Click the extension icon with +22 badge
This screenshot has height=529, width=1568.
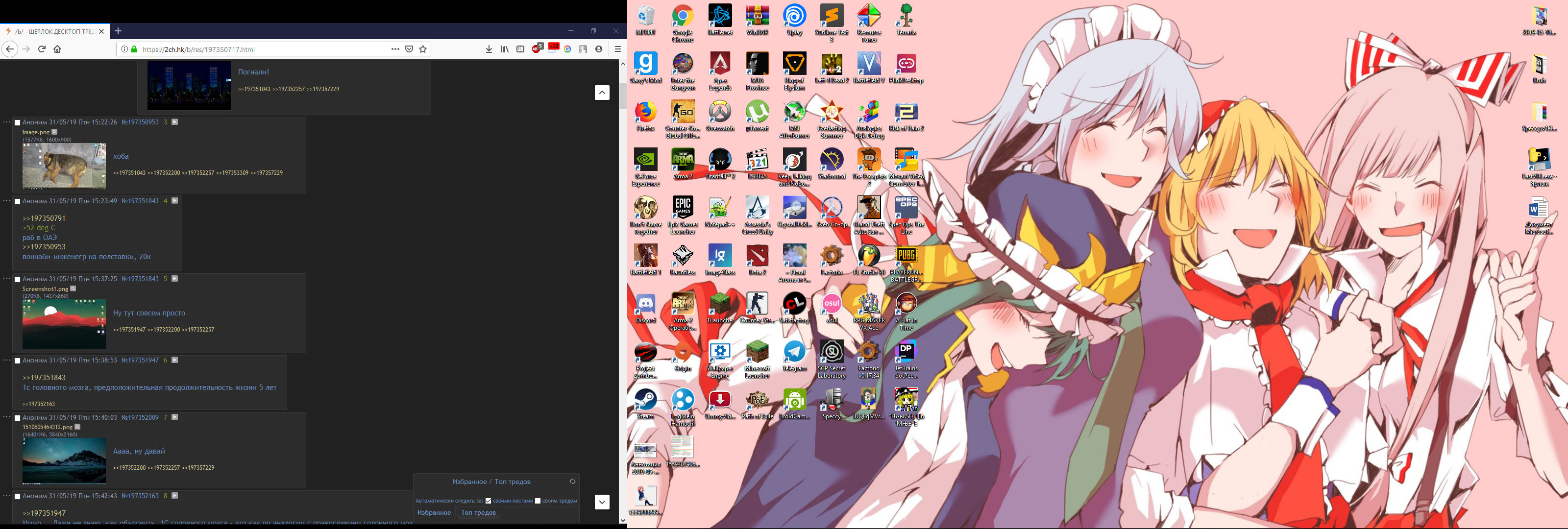pyautogui.click(x=553, y=48)
